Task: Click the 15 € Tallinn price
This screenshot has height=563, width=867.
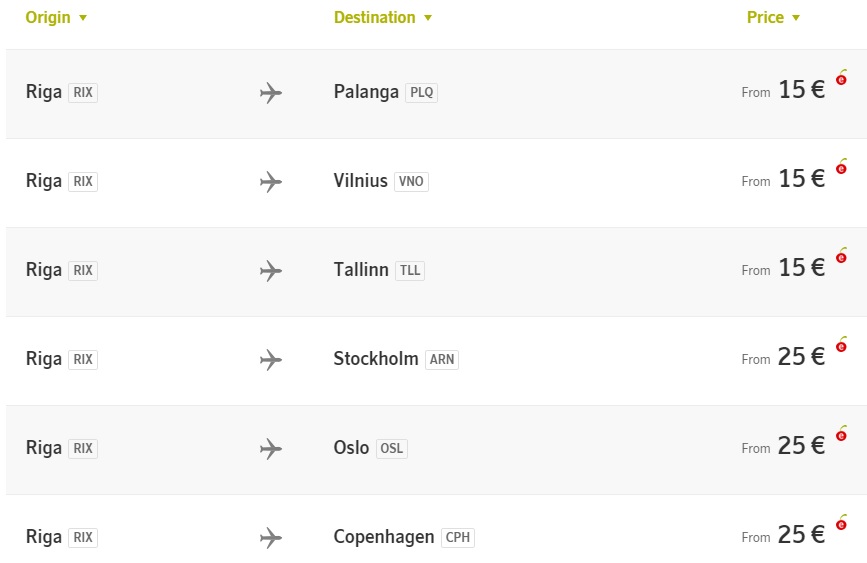Action: tap(802, 268)
